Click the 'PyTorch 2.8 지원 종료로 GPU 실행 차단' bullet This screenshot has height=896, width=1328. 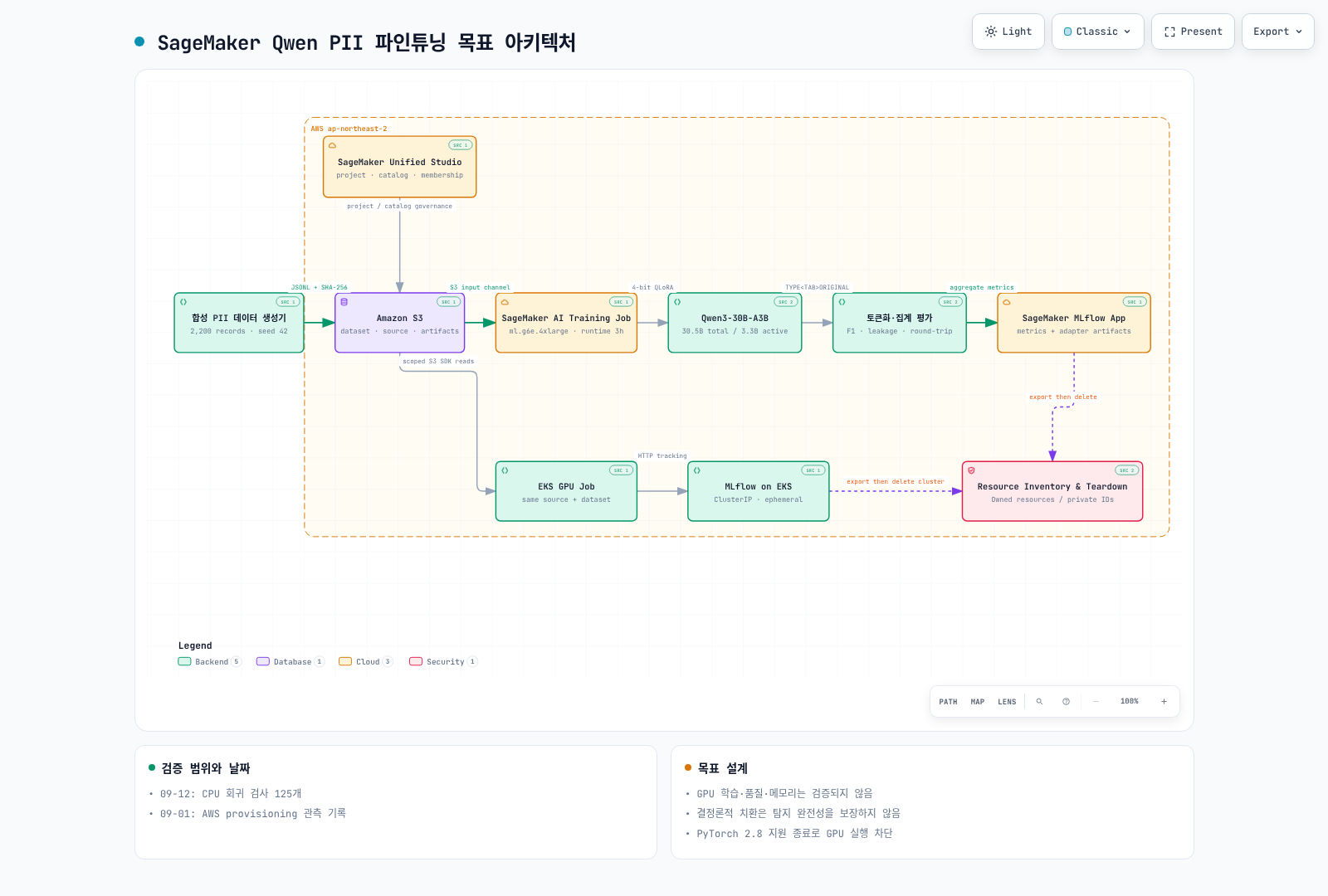pyautogui.click(x=794, y=834)
